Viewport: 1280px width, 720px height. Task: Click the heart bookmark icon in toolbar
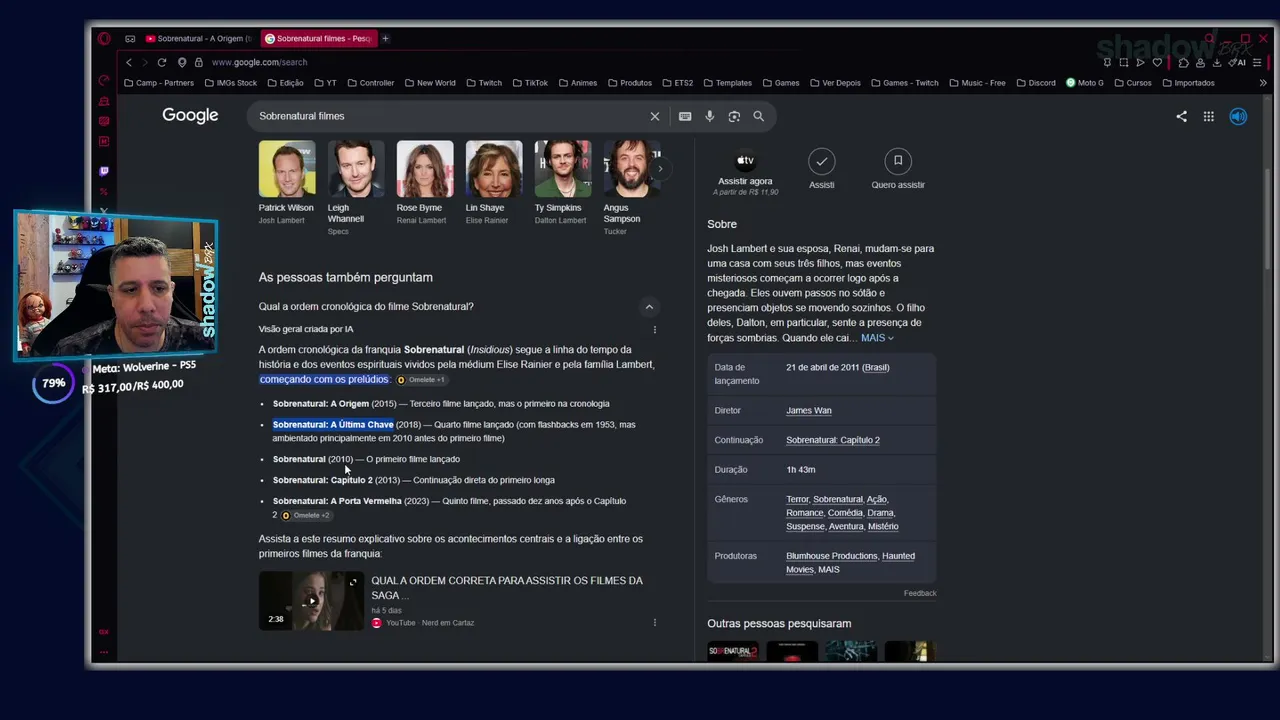click(1157, 62)
